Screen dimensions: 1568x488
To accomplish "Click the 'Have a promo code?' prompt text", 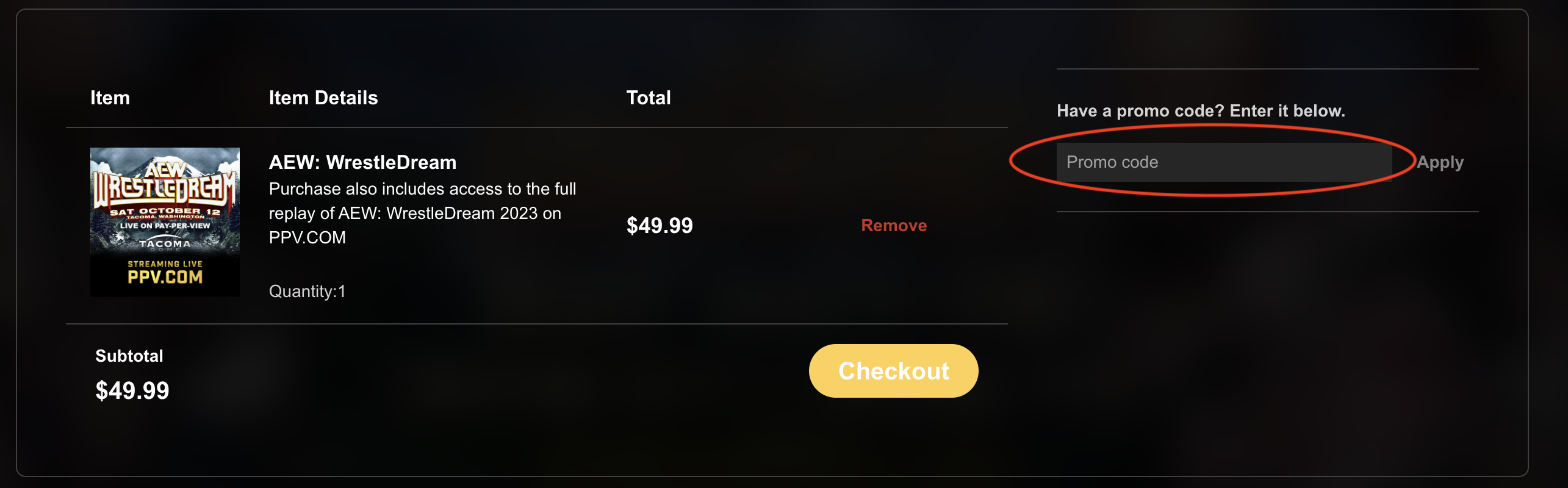I will (1201, 111).
